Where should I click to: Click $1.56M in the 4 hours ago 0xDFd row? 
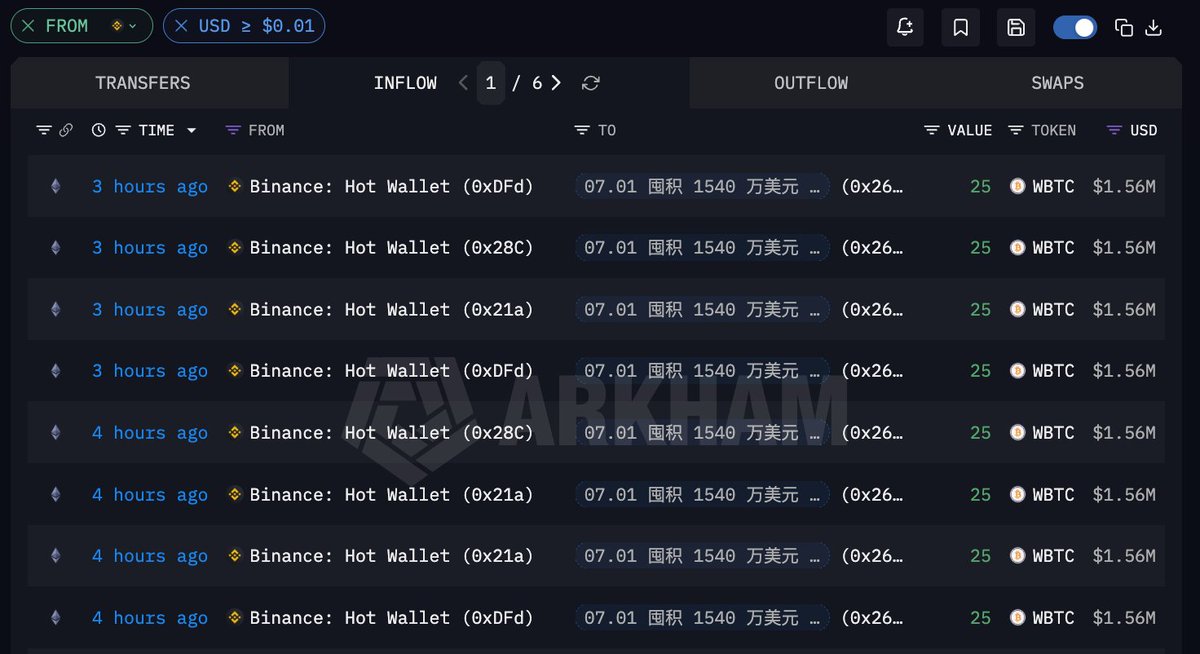1124,618
